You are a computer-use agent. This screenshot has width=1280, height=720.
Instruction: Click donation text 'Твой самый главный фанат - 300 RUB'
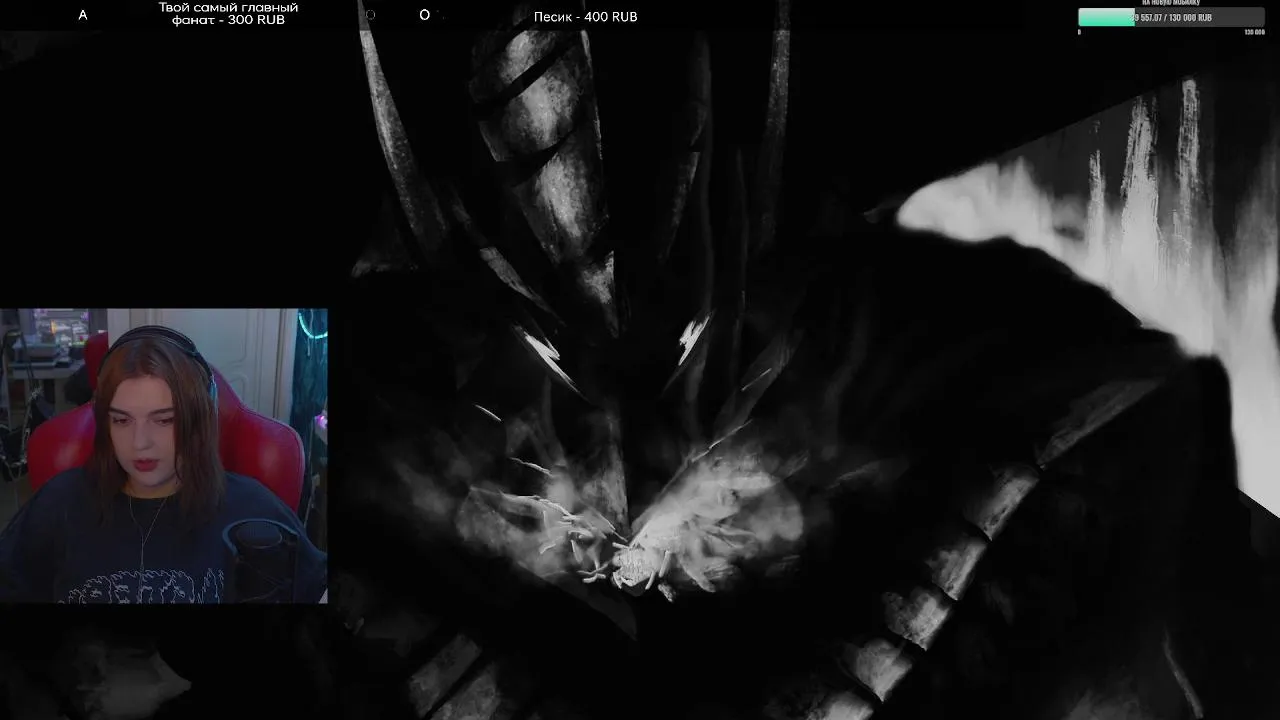point(228,14)
